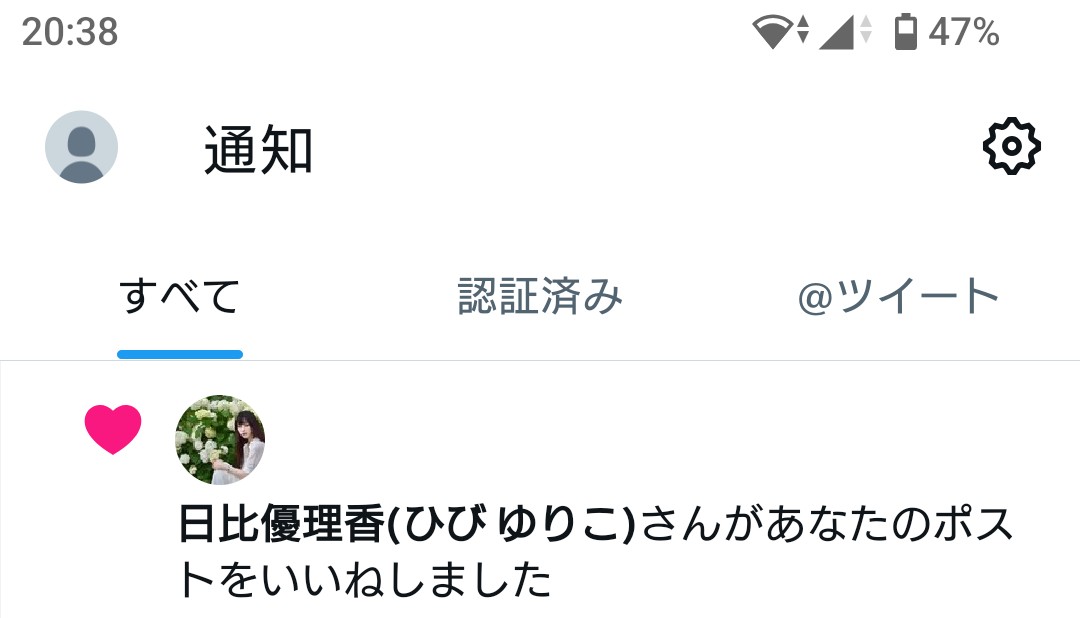Tap the cellular signal strength icon
Viewport: 1080px width, 618px height.
point(836,32)
